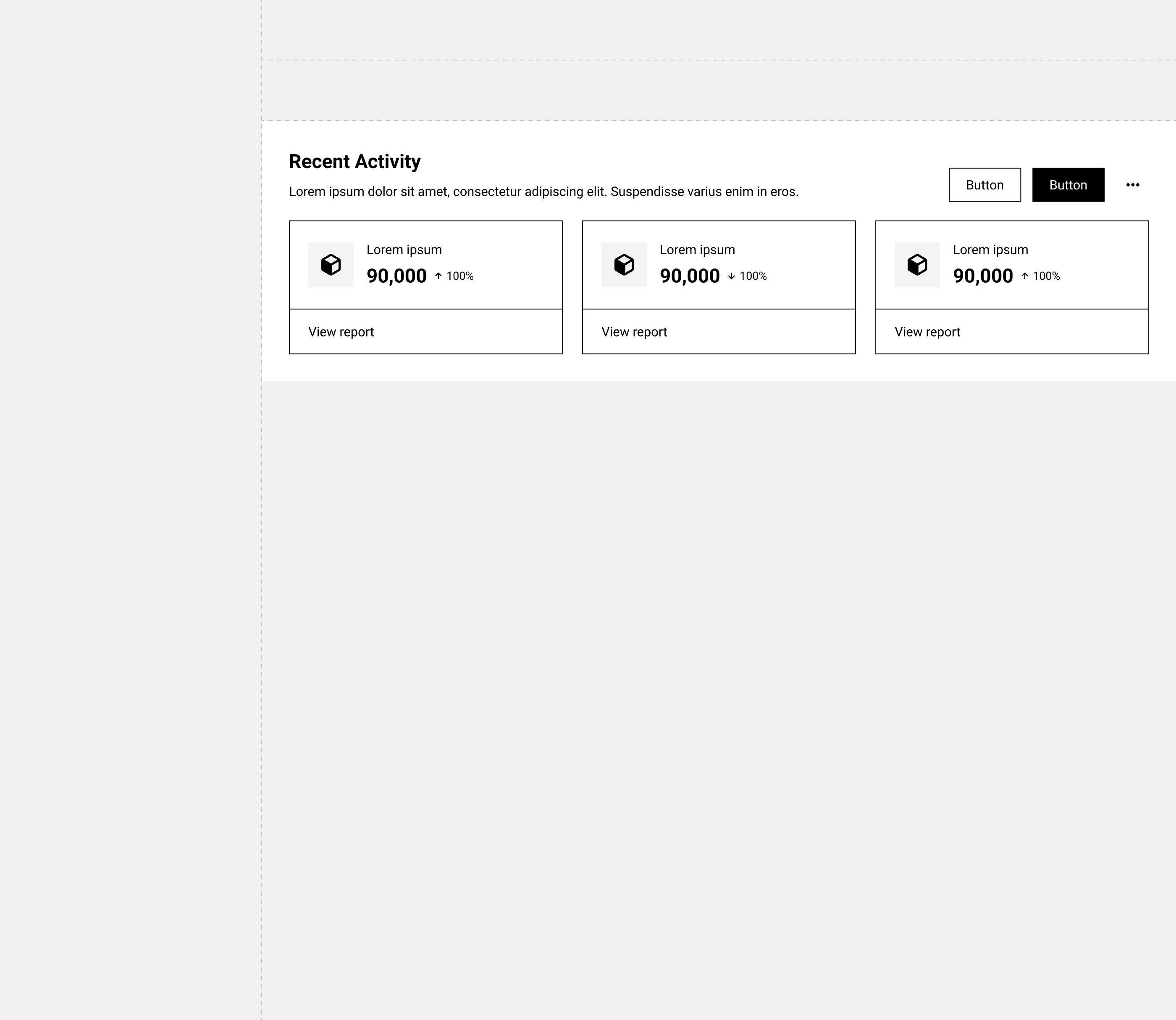Open View report in the middle card
1176x1020 pixels.
634,332
